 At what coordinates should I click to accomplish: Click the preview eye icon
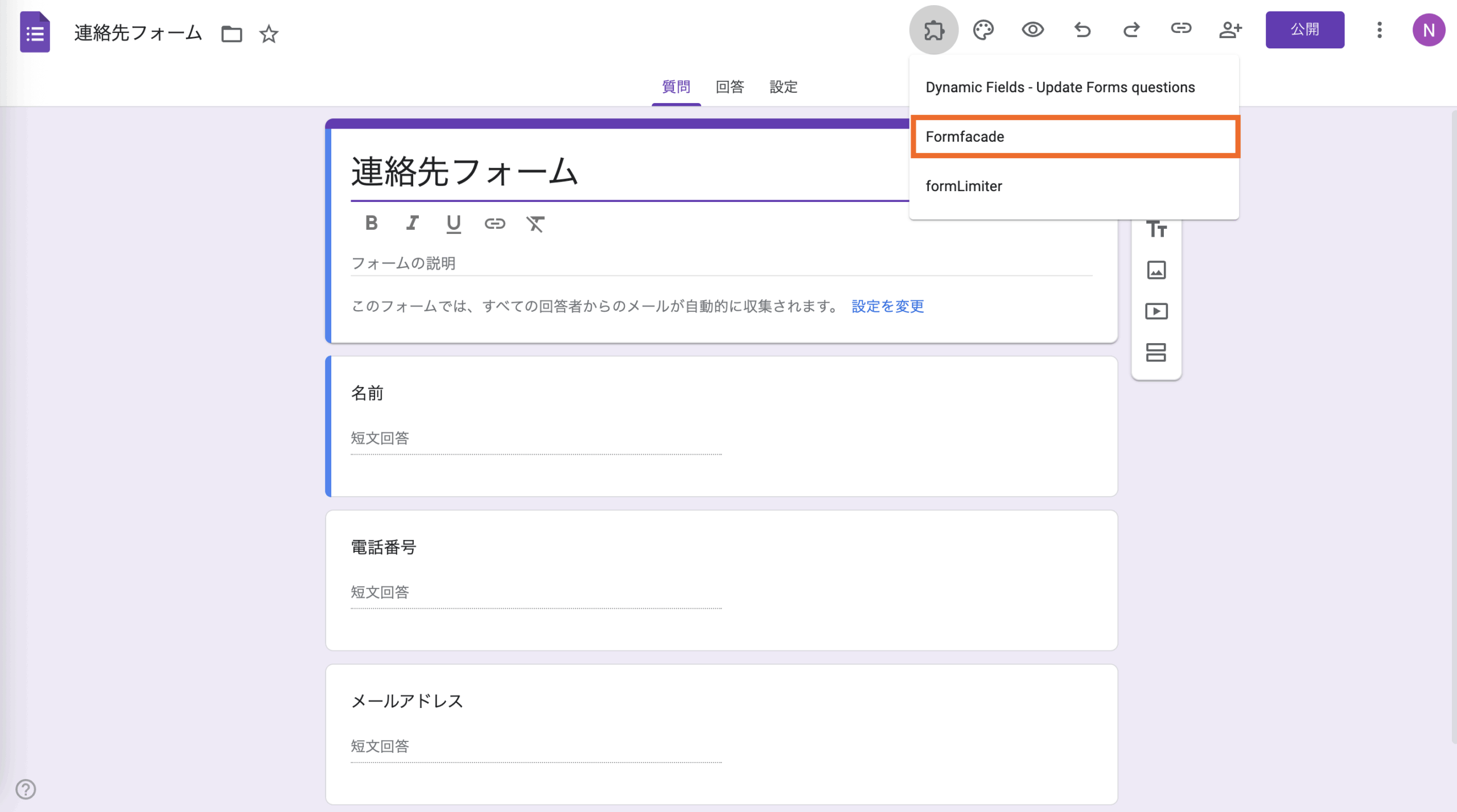point(1033,30)
